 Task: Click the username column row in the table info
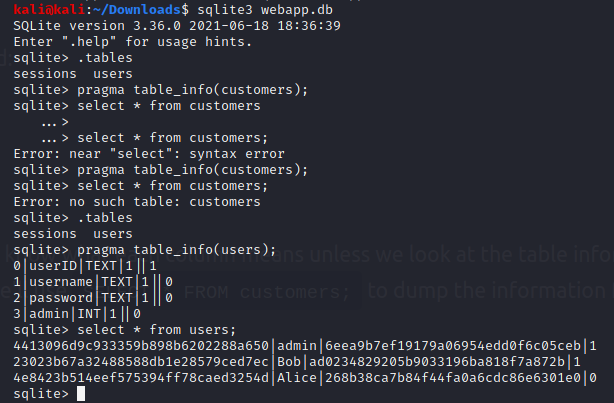click(88, 281)
